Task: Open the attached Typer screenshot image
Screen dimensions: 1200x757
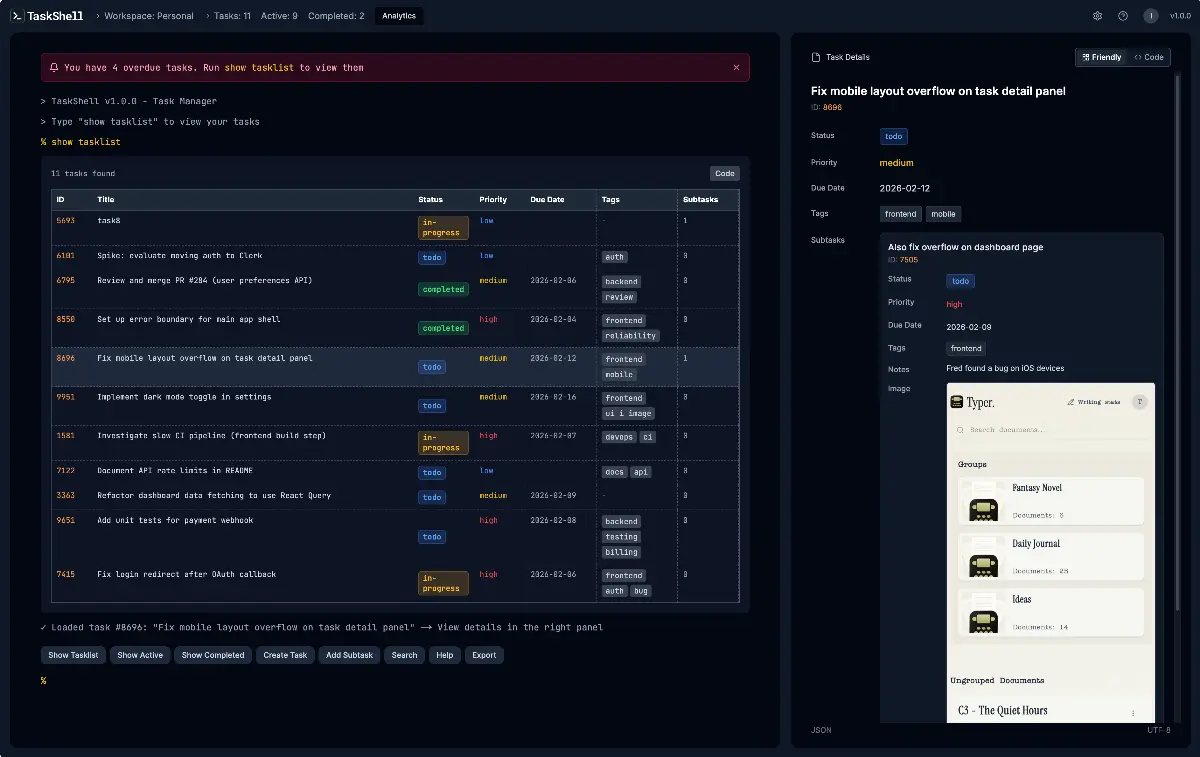Action: pyautogui.click(x=1050, y=553)
